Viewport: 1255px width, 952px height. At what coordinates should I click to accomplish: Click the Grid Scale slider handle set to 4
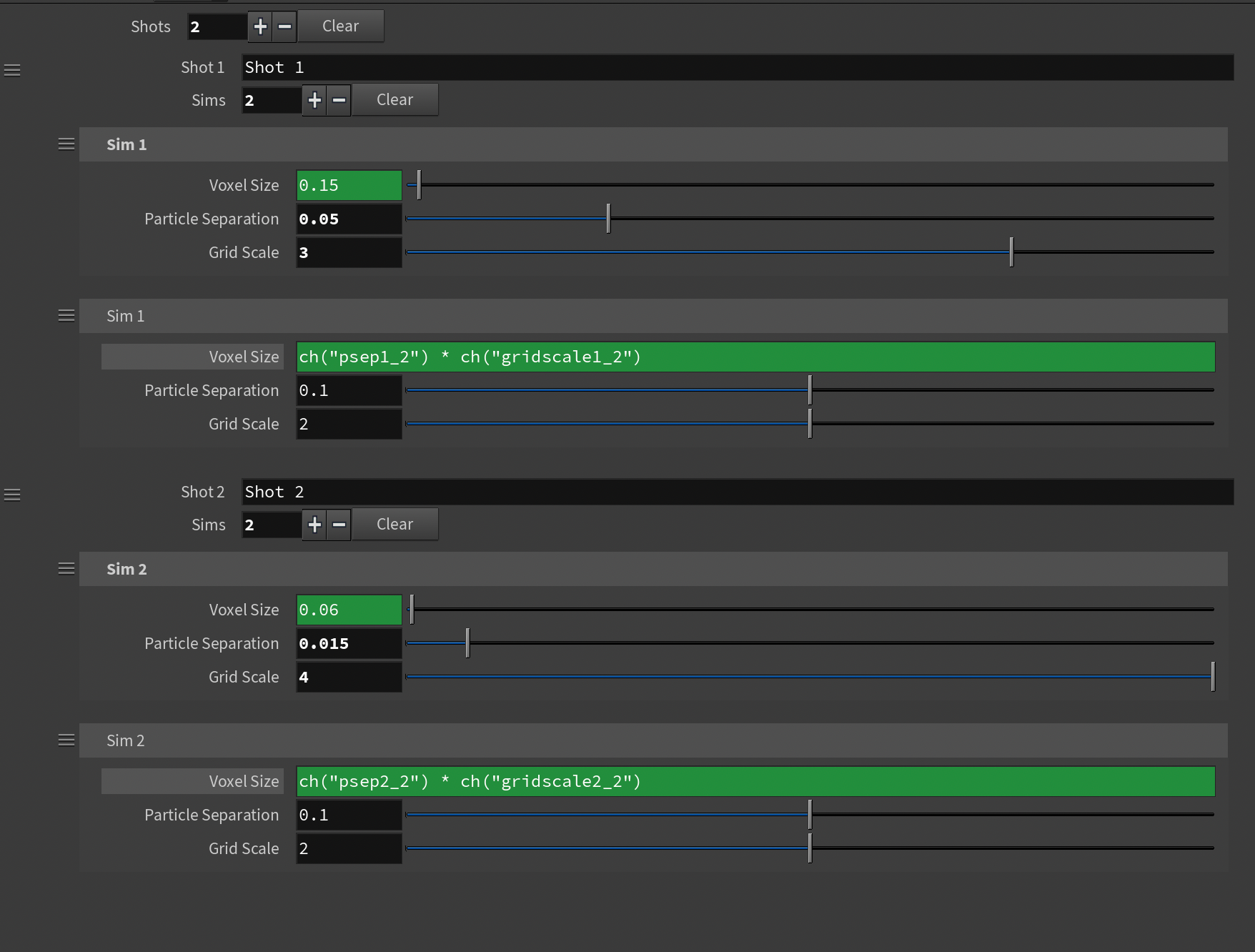coord(1212,677)
